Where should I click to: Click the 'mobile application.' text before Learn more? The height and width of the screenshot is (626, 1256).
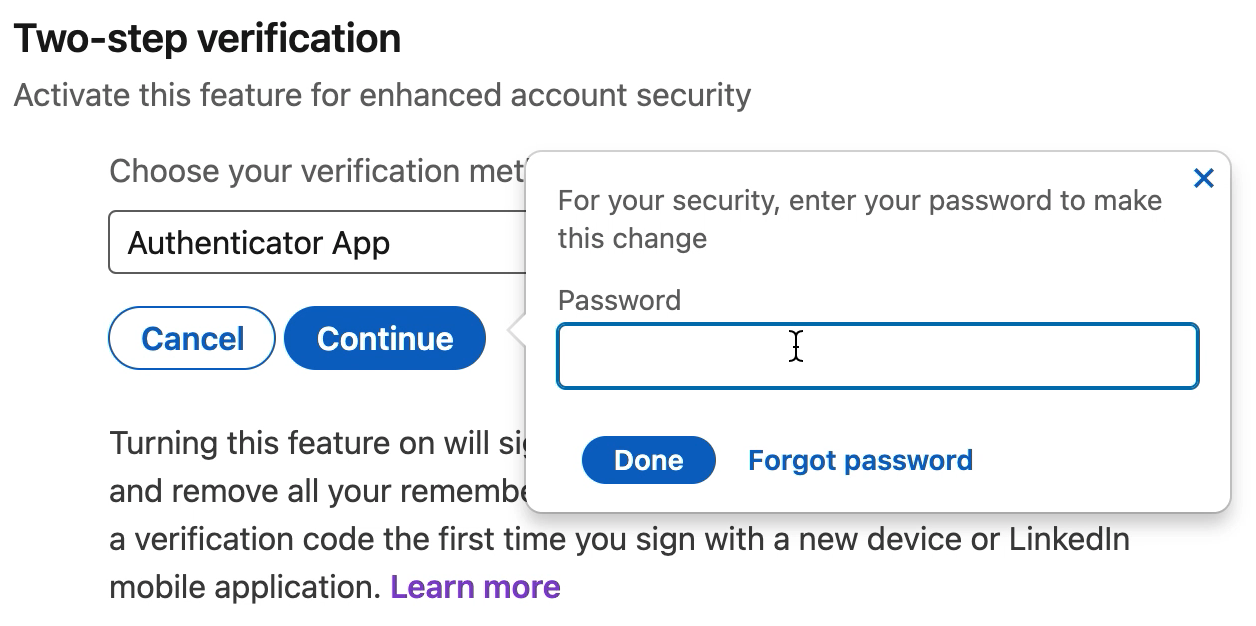245,587
